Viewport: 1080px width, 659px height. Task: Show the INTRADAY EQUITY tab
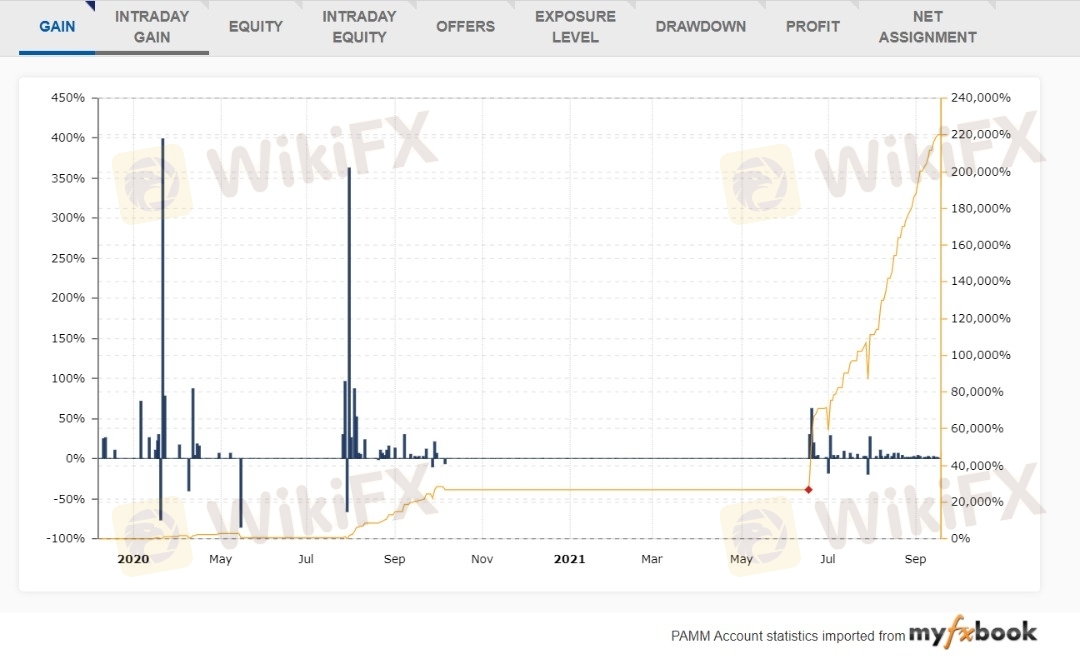pos(359,27)
